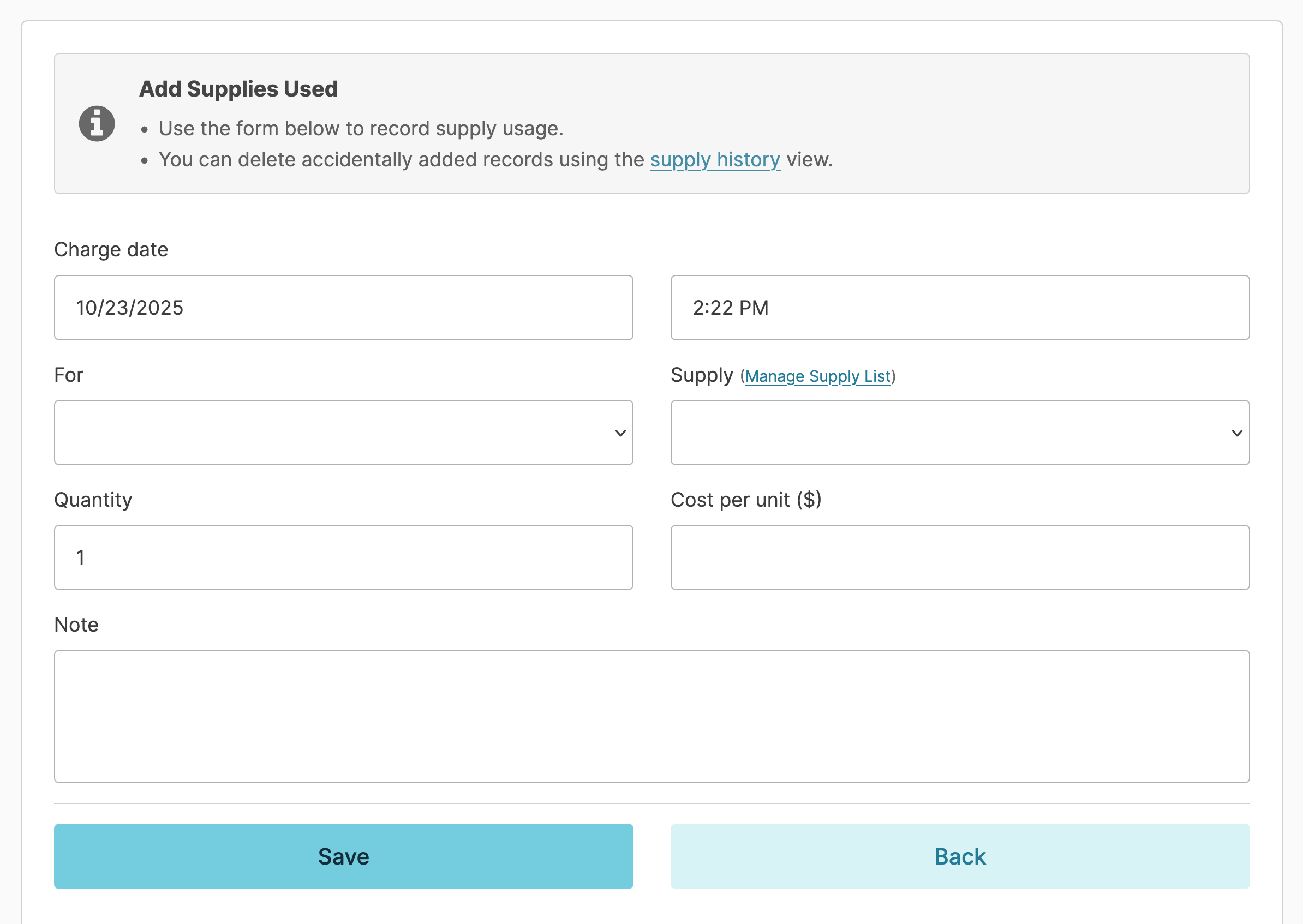Open the Supply selection dropdown

959,433
